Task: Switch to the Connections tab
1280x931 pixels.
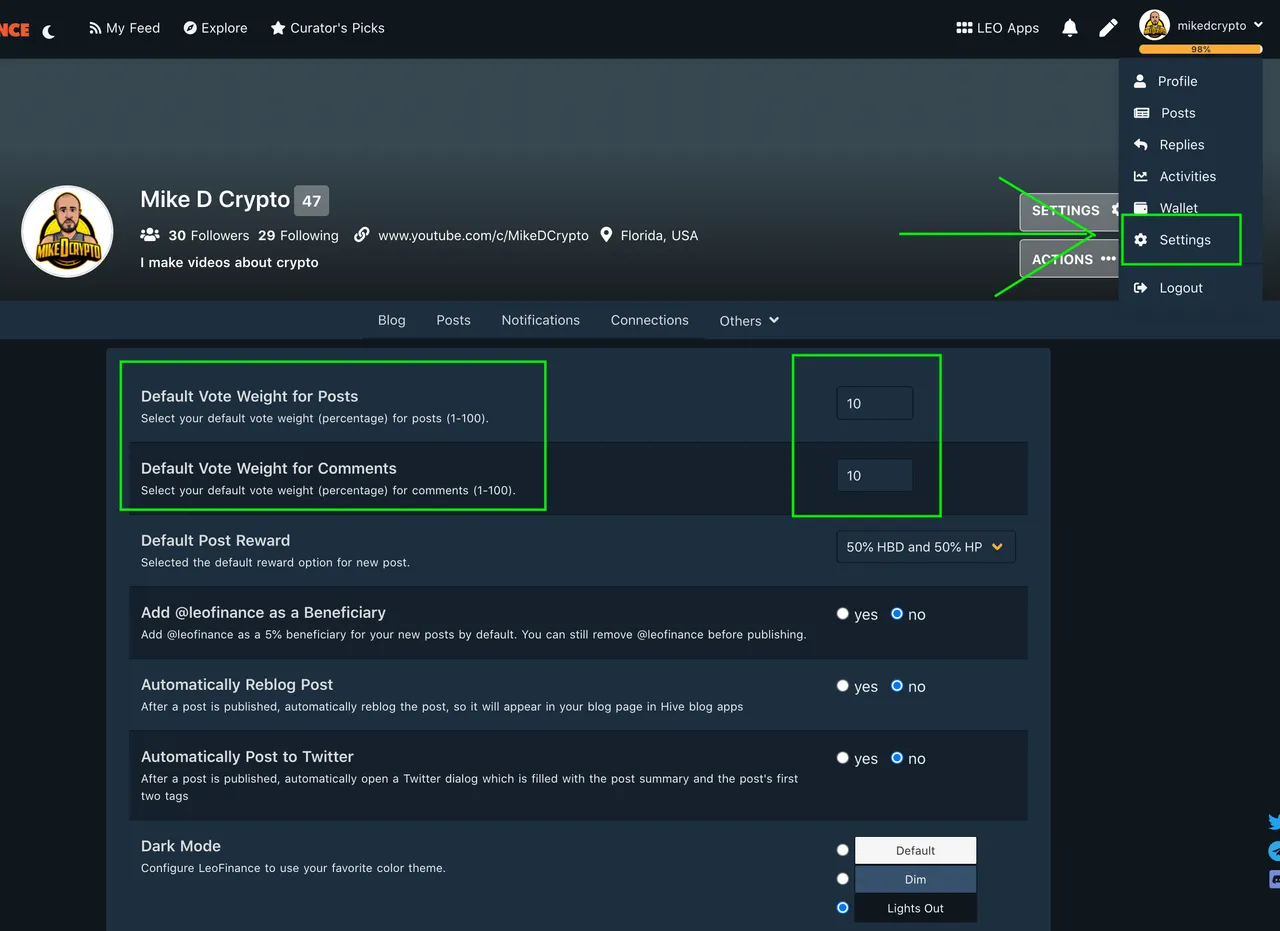Action: [x=650, y=320]
